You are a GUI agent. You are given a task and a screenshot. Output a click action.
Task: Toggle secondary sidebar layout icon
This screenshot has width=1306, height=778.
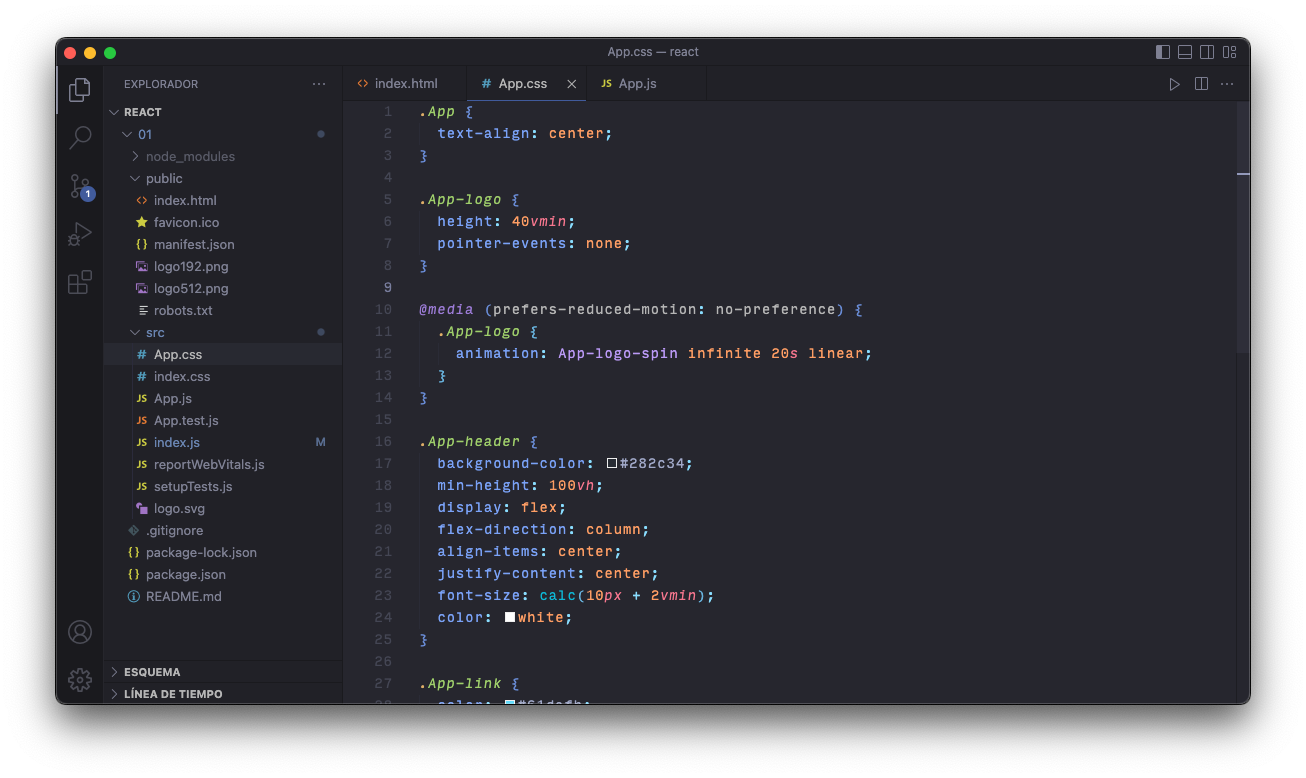(1207, 52)
